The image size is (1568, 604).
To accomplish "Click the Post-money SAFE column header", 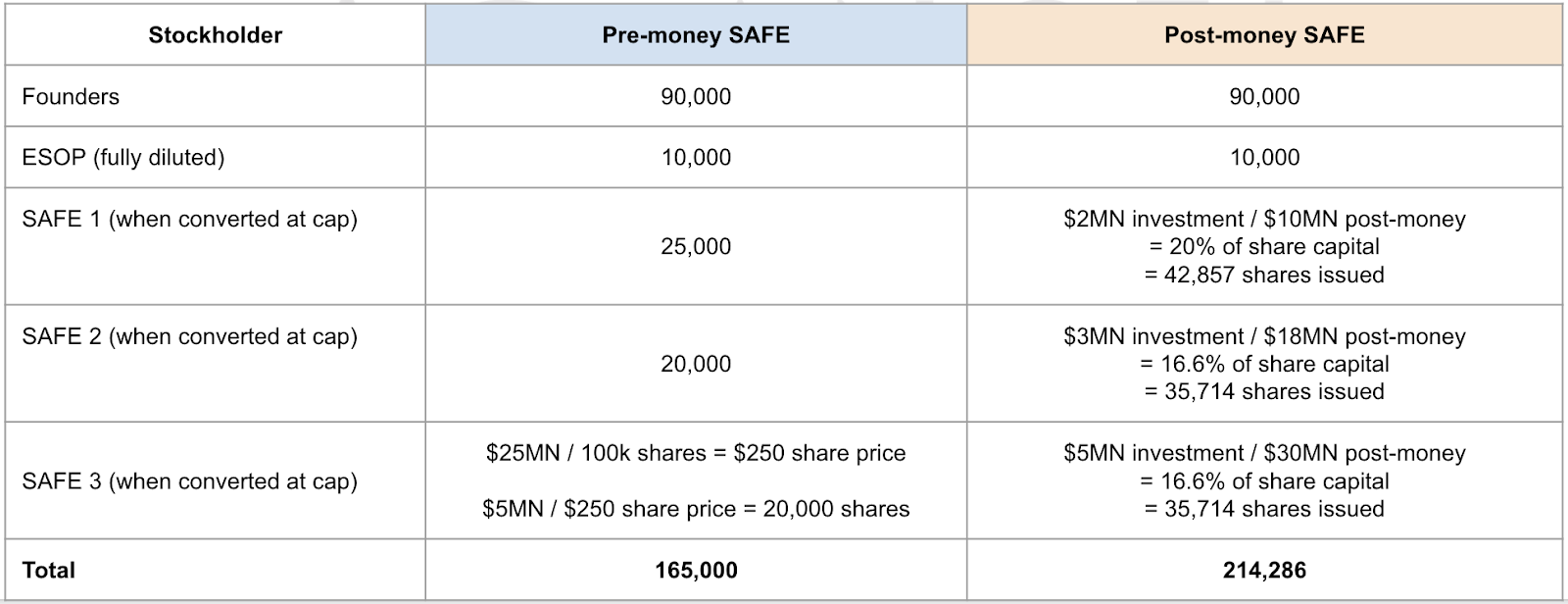I will tap(1264, 35).
